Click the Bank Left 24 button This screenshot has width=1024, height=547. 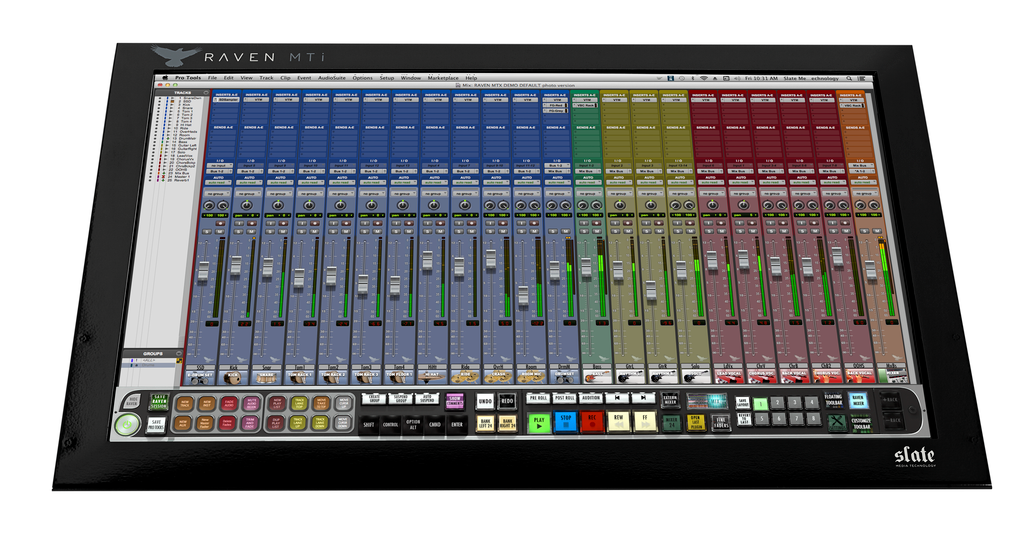coord(485,424)
